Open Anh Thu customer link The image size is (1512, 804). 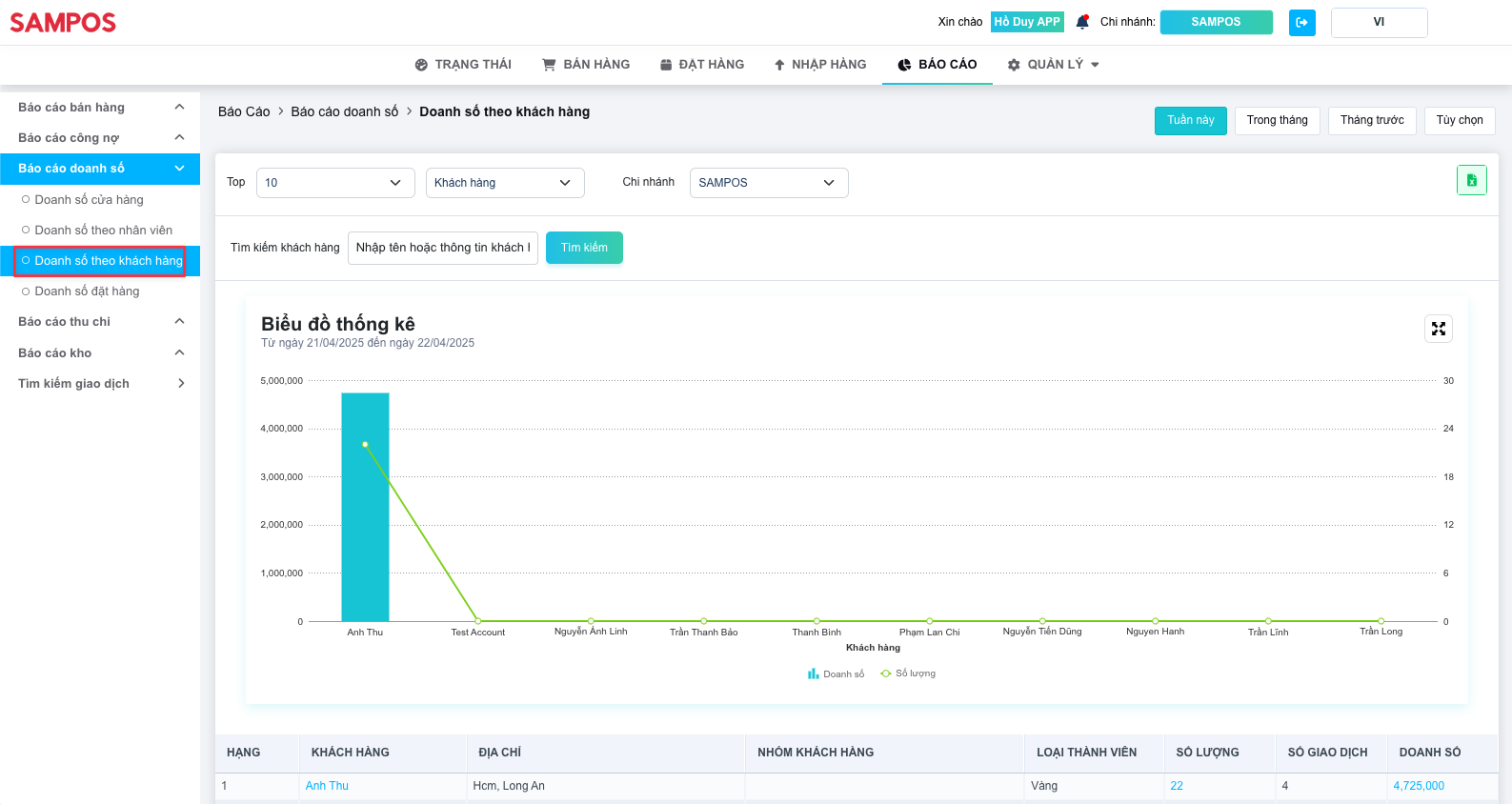(327, 786)
